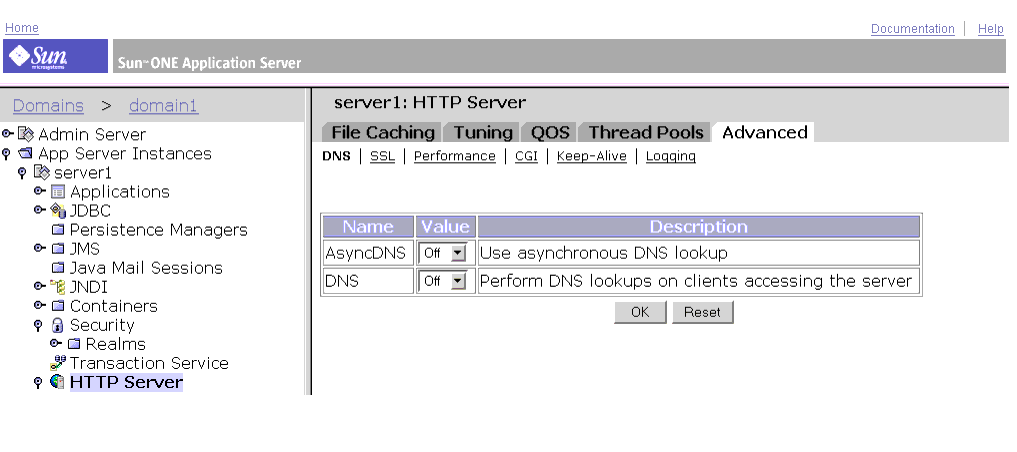
Task: Select App Server Instances label
Action: 125,154
